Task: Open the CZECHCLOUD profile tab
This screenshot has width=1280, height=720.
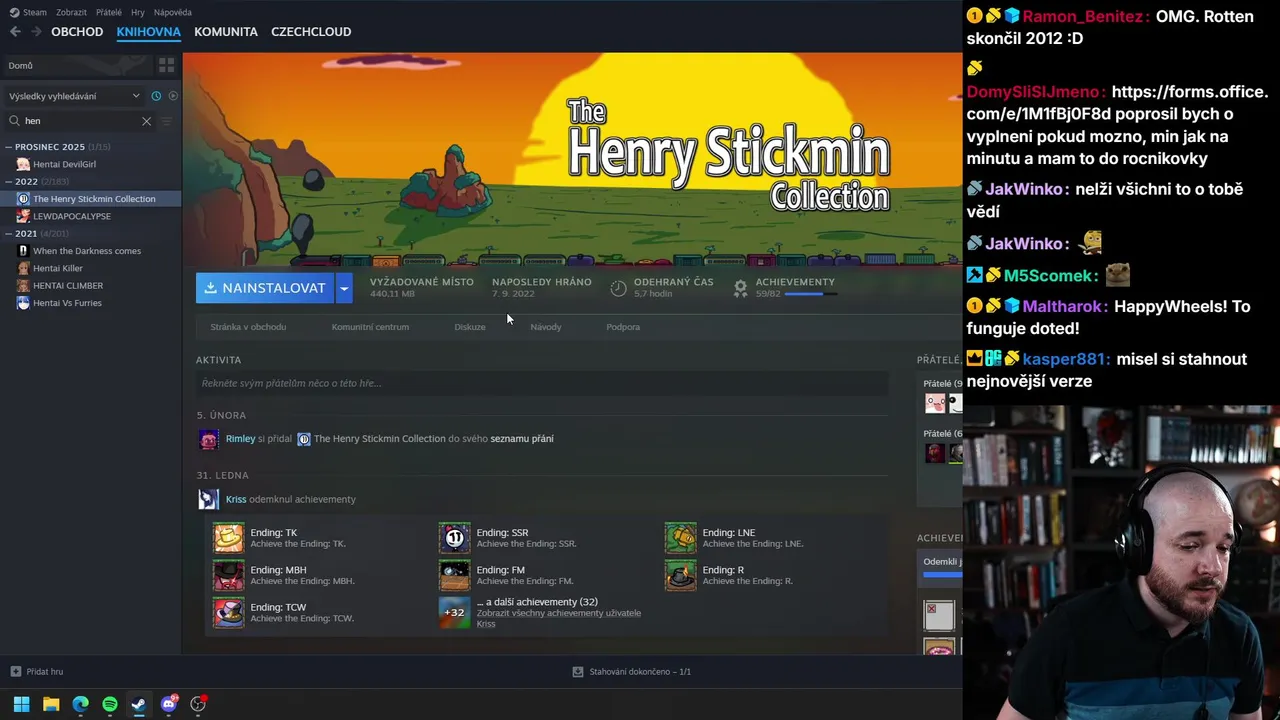Action: click(x=311, y=32)
